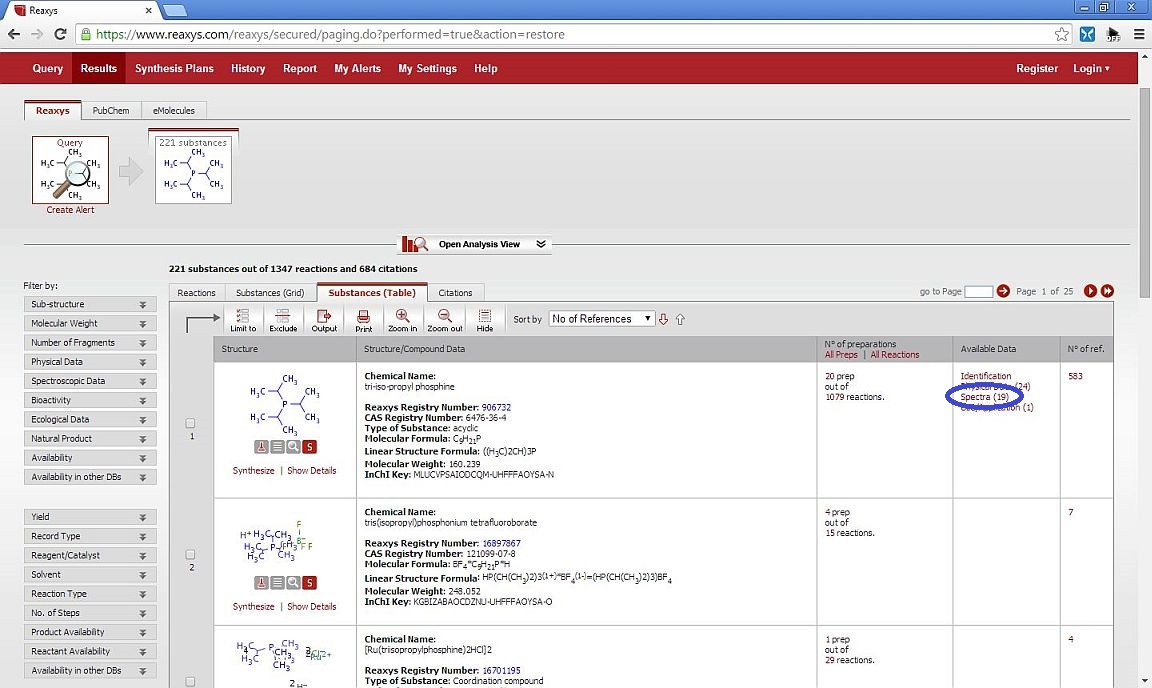
Task: Click the All Reactions link
Action: pos(895,354)
